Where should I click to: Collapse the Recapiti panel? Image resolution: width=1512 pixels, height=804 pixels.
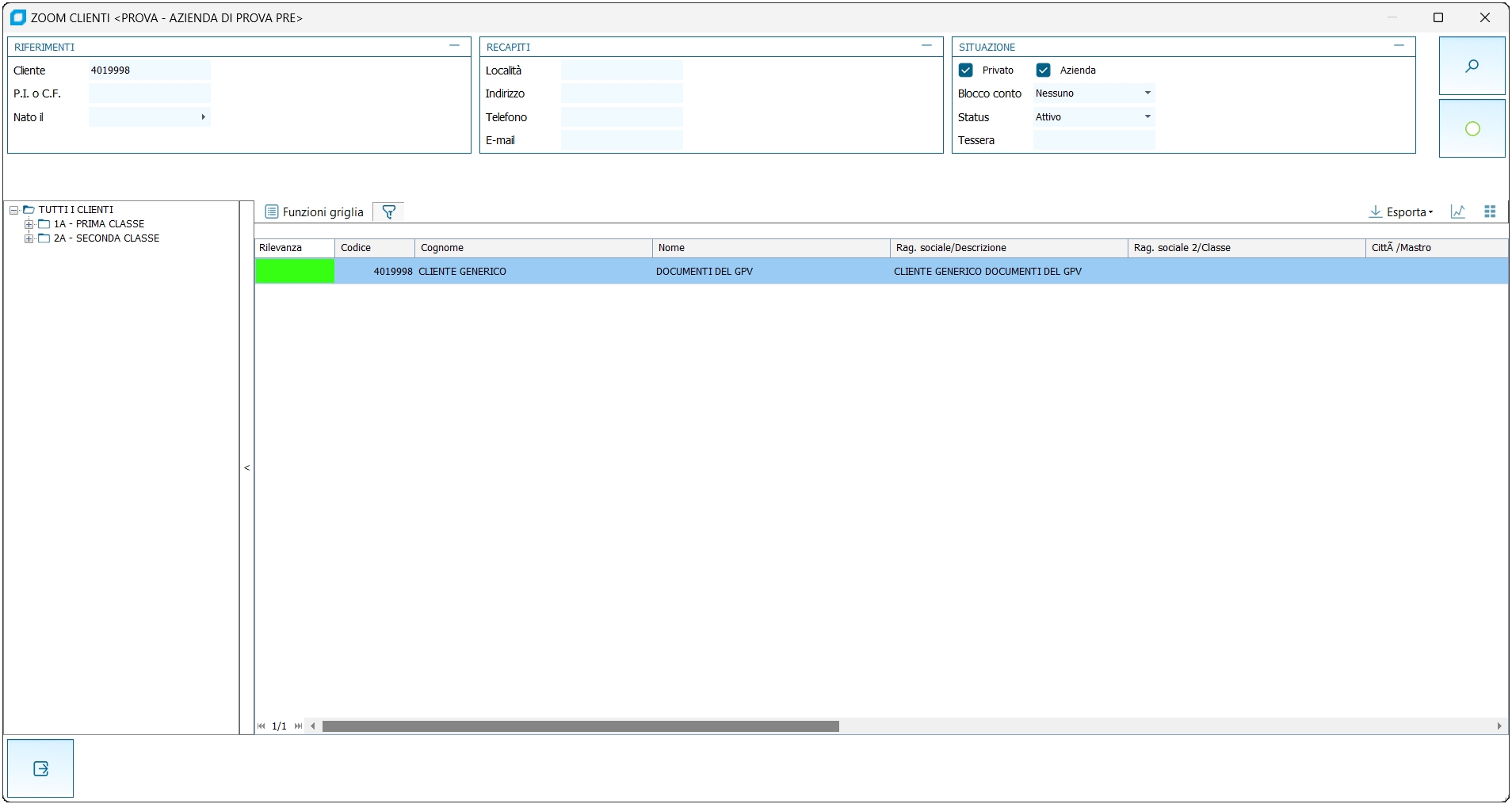(x=926, y=46)
